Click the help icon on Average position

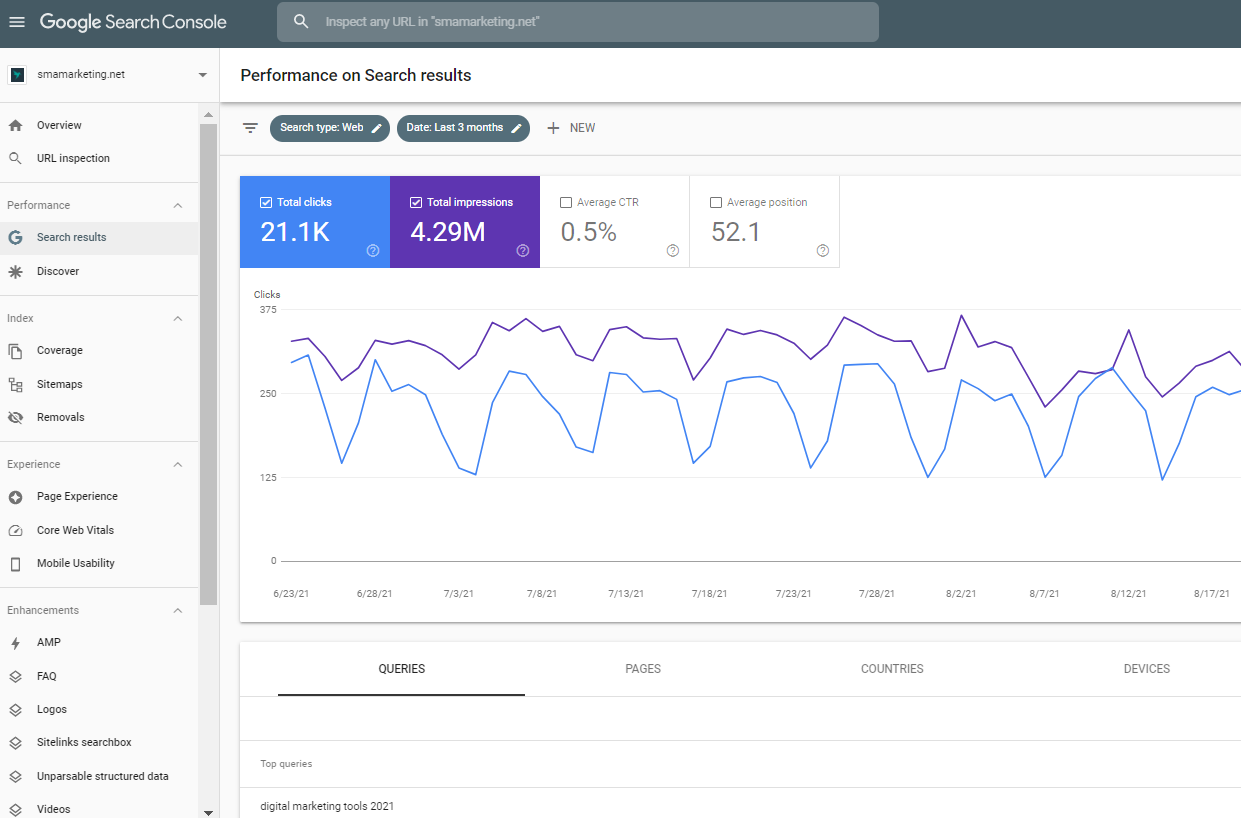coord(823,251)
